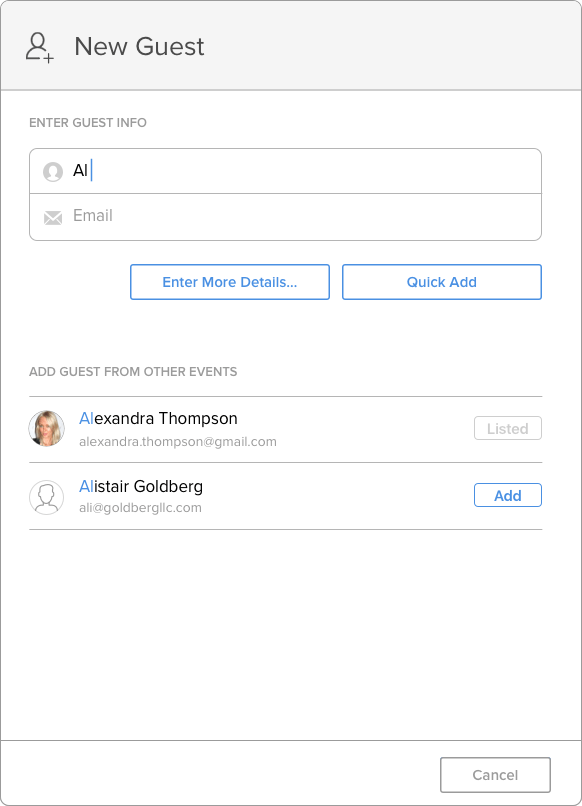The height and width of the screenshot is (806, 582).
Task: Click the New Guest add-person icon
Action: tap(40, 47)
